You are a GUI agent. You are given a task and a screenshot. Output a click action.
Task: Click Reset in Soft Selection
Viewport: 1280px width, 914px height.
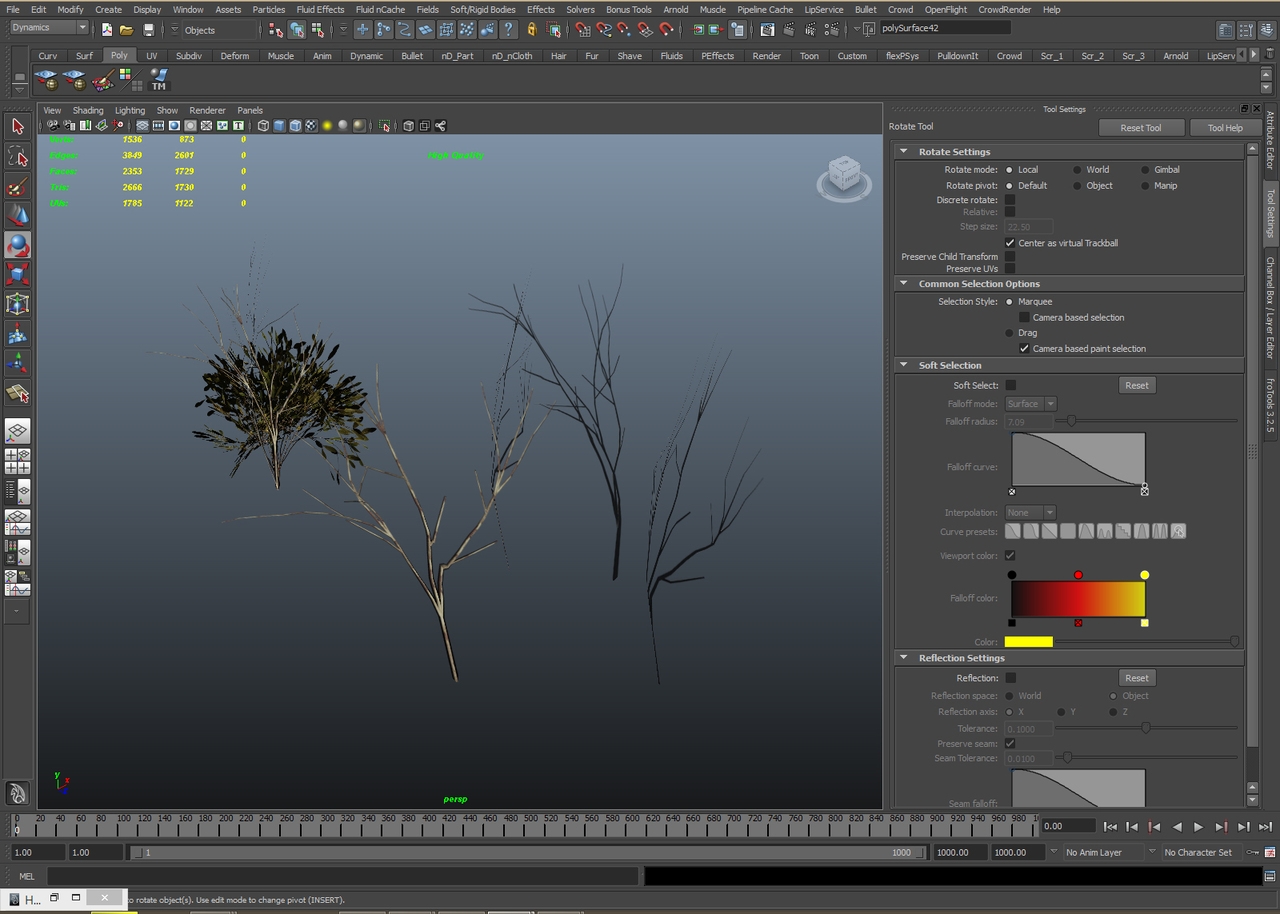[x=1136, y=385]
